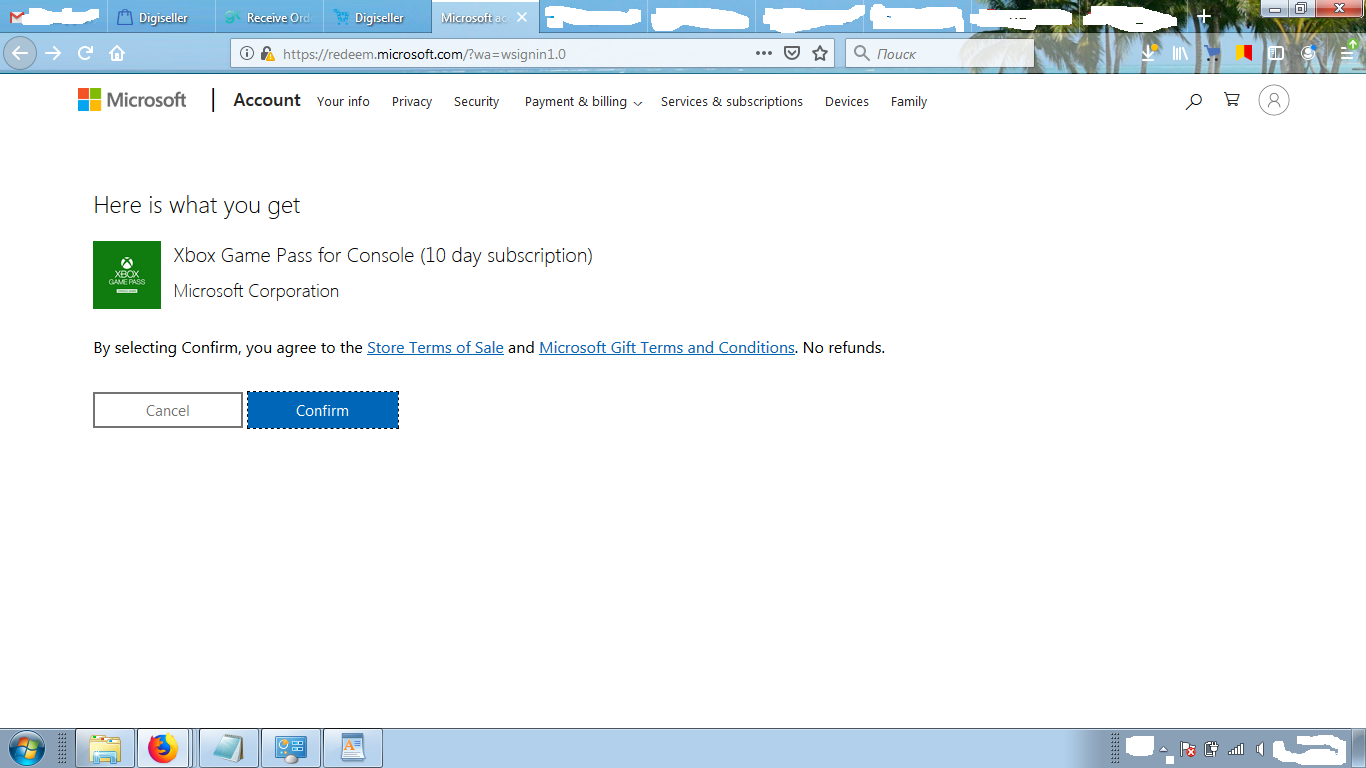This screenshot has width=1366, height=768.
Task: Open the page actions three-dot menu
Action: (764, 54)
